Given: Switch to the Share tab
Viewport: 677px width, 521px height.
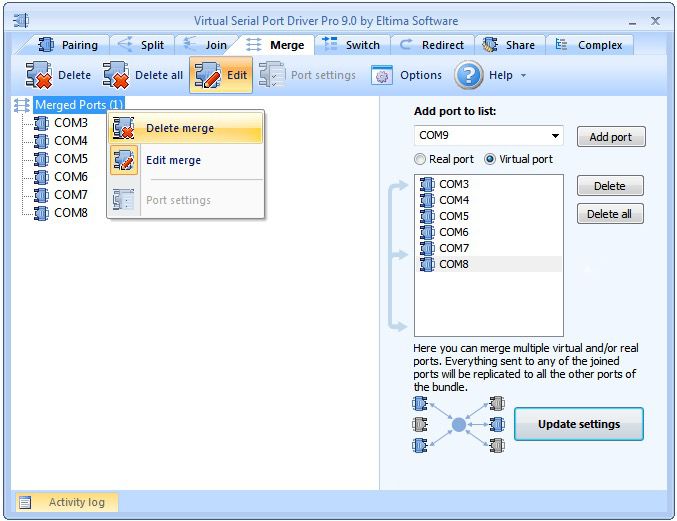Looking at the screenshot, I should (x=509, y=45).
